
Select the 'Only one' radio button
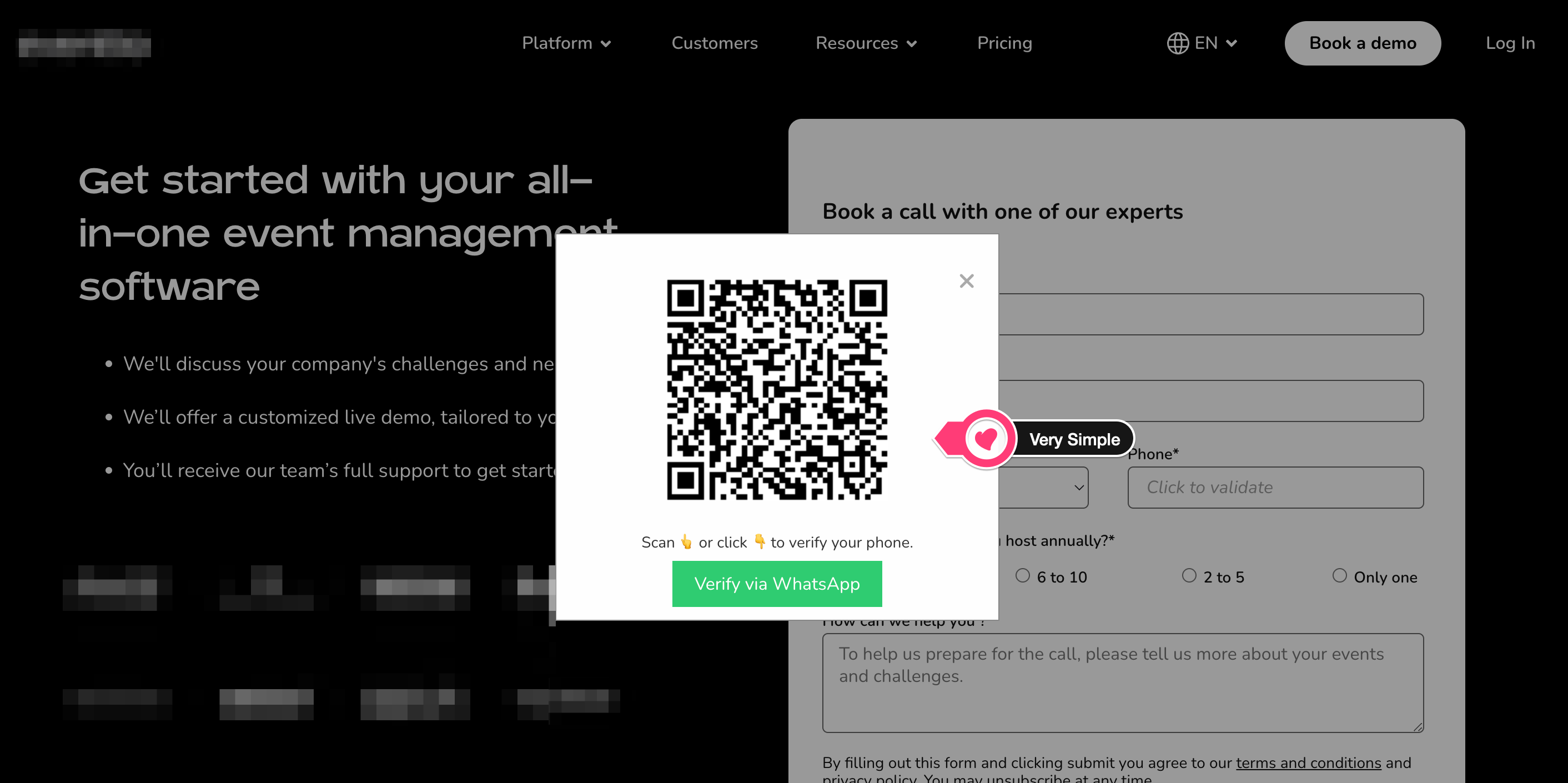pos(1338,576)
